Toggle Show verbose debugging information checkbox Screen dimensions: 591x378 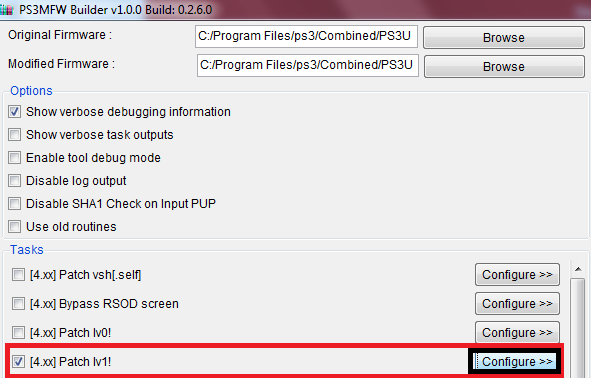click(x=15, y=112)
